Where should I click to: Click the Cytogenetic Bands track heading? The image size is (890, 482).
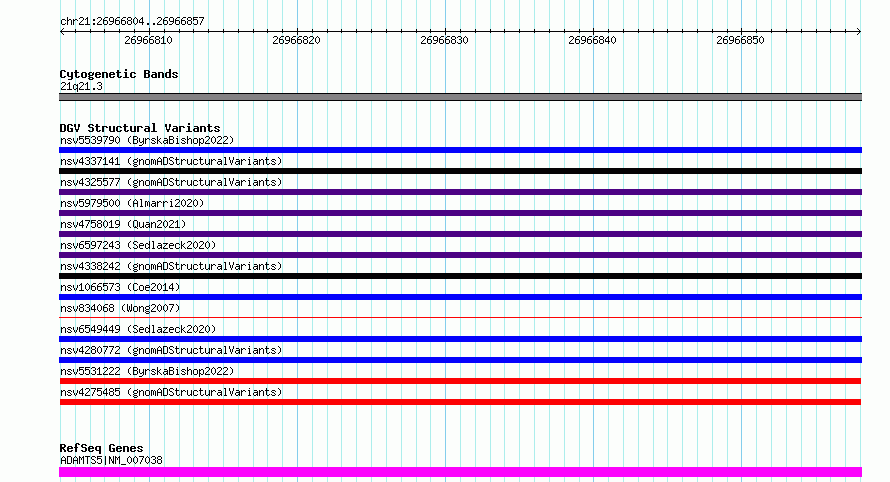pos(119,74)
